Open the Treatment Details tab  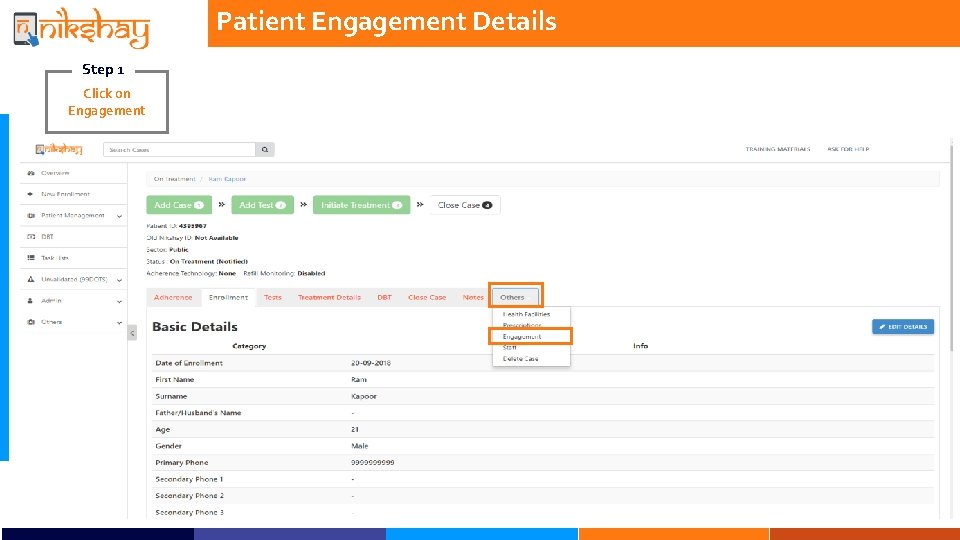pos(329,297)
